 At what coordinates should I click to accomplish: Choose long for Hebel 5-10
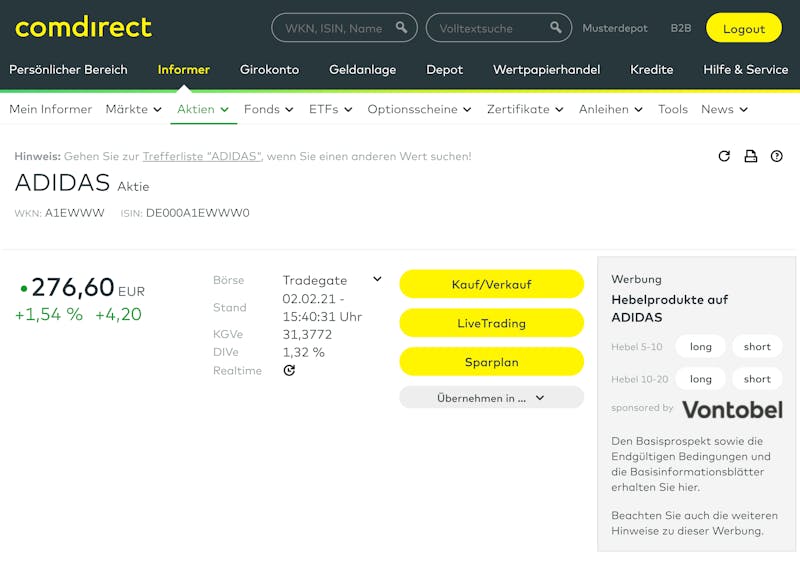[701, 346]
